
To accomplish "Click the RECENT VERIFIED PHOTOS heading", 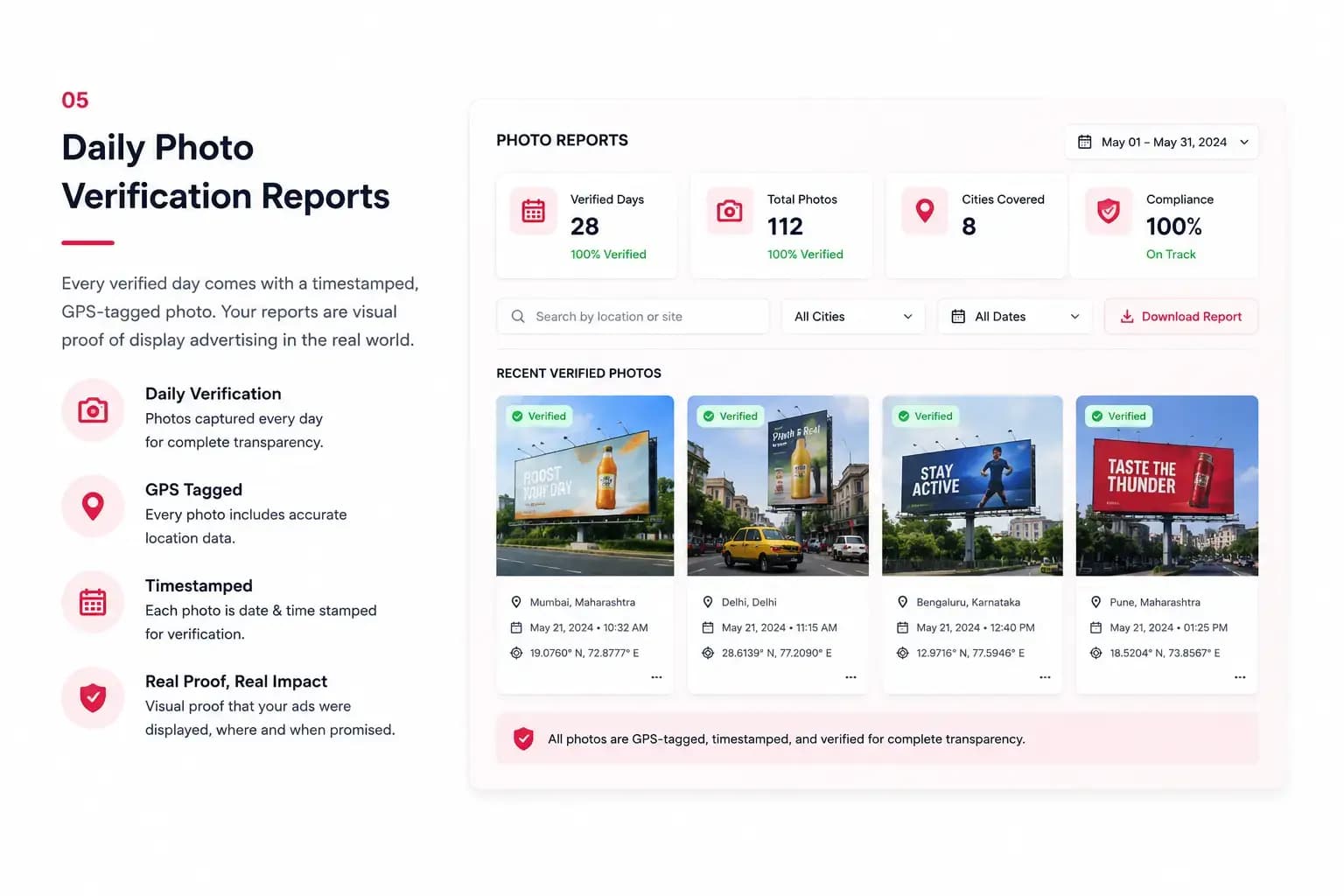I will [x=578, y=373].
